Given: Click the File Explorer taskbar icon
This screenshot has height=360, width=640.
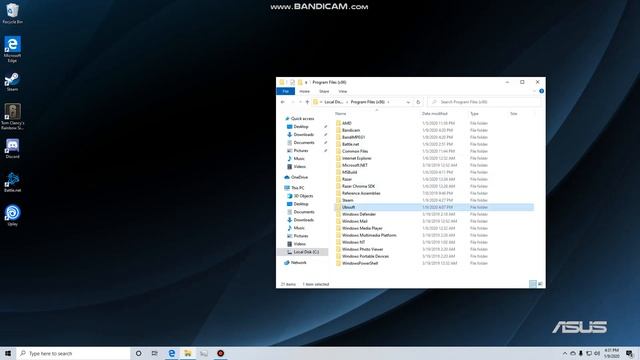Looking at the screenshot, I should (x=188, y=353).
